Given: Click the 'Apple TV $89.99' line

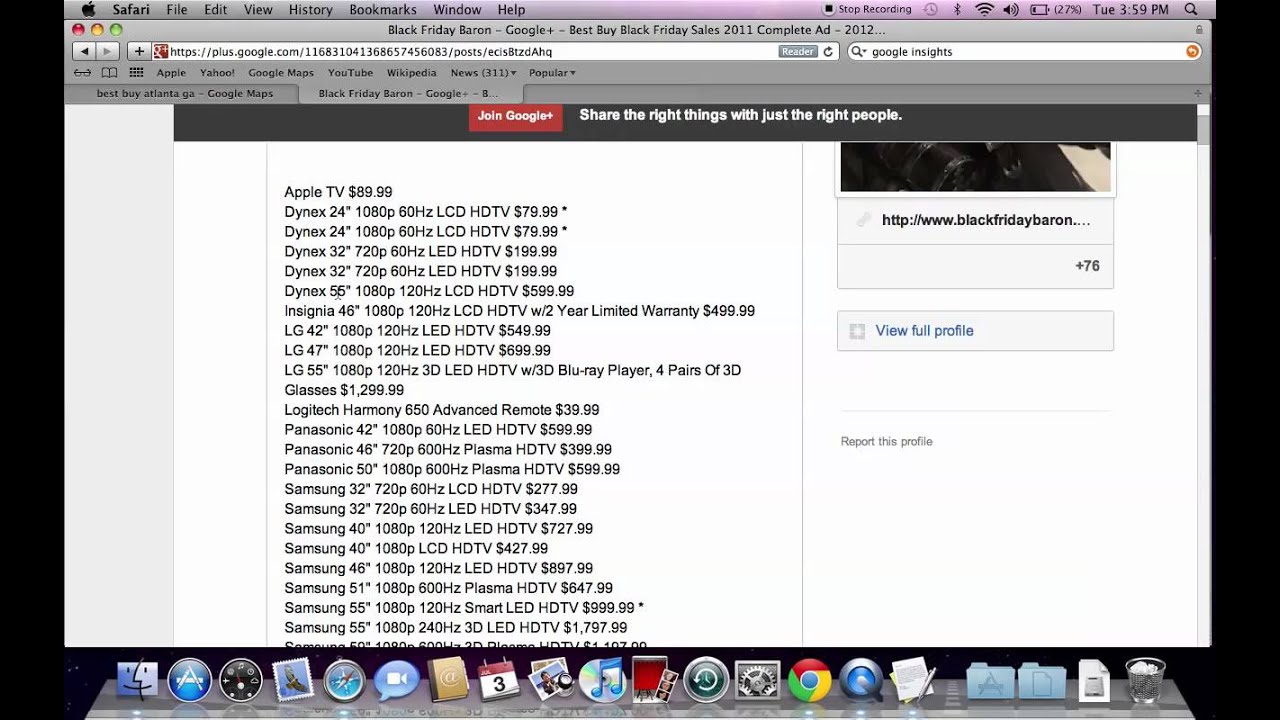Looking at the screenshot, I should click(338, 192).
